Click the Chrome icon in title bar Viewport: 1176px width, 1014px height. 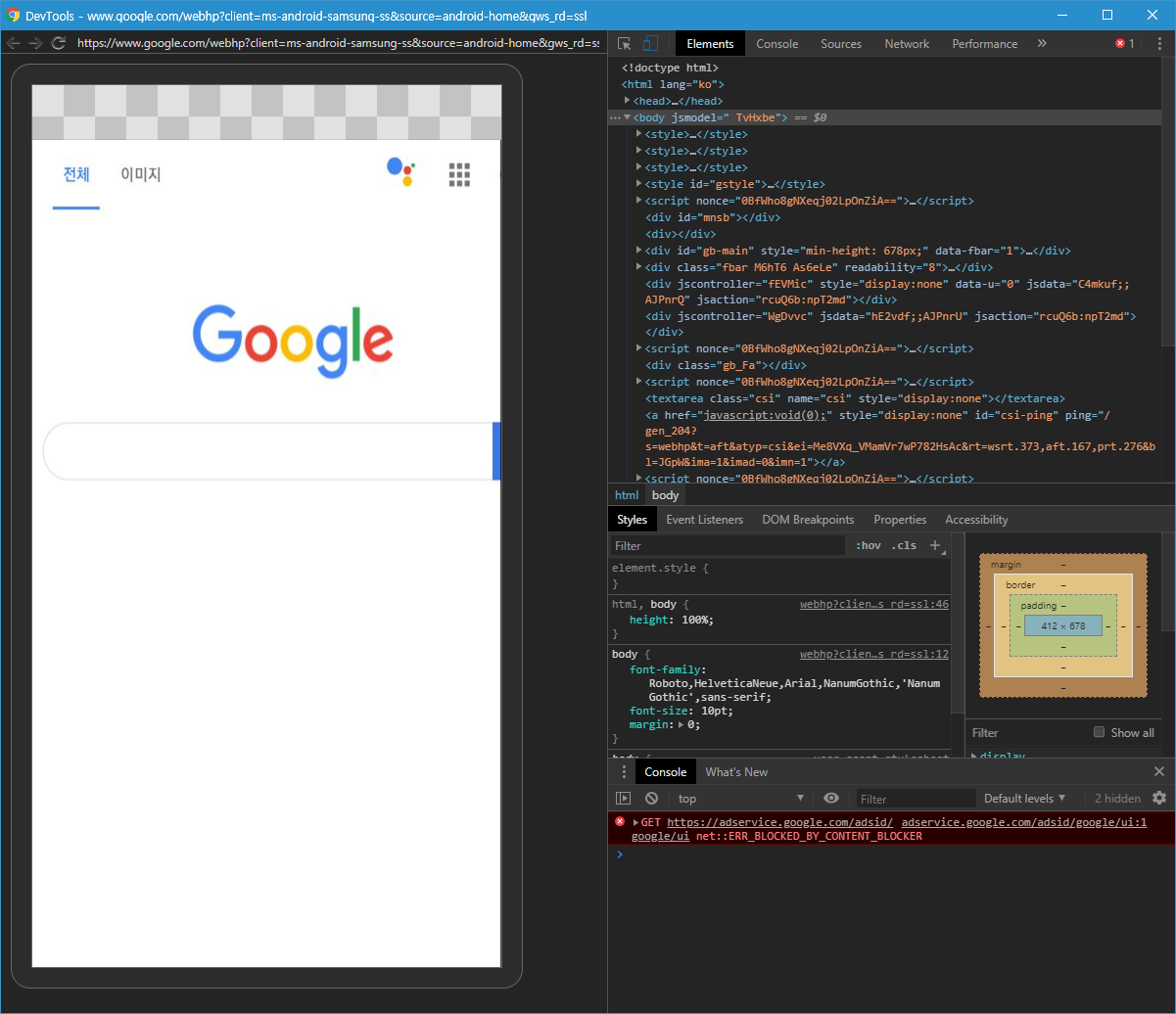14,15
